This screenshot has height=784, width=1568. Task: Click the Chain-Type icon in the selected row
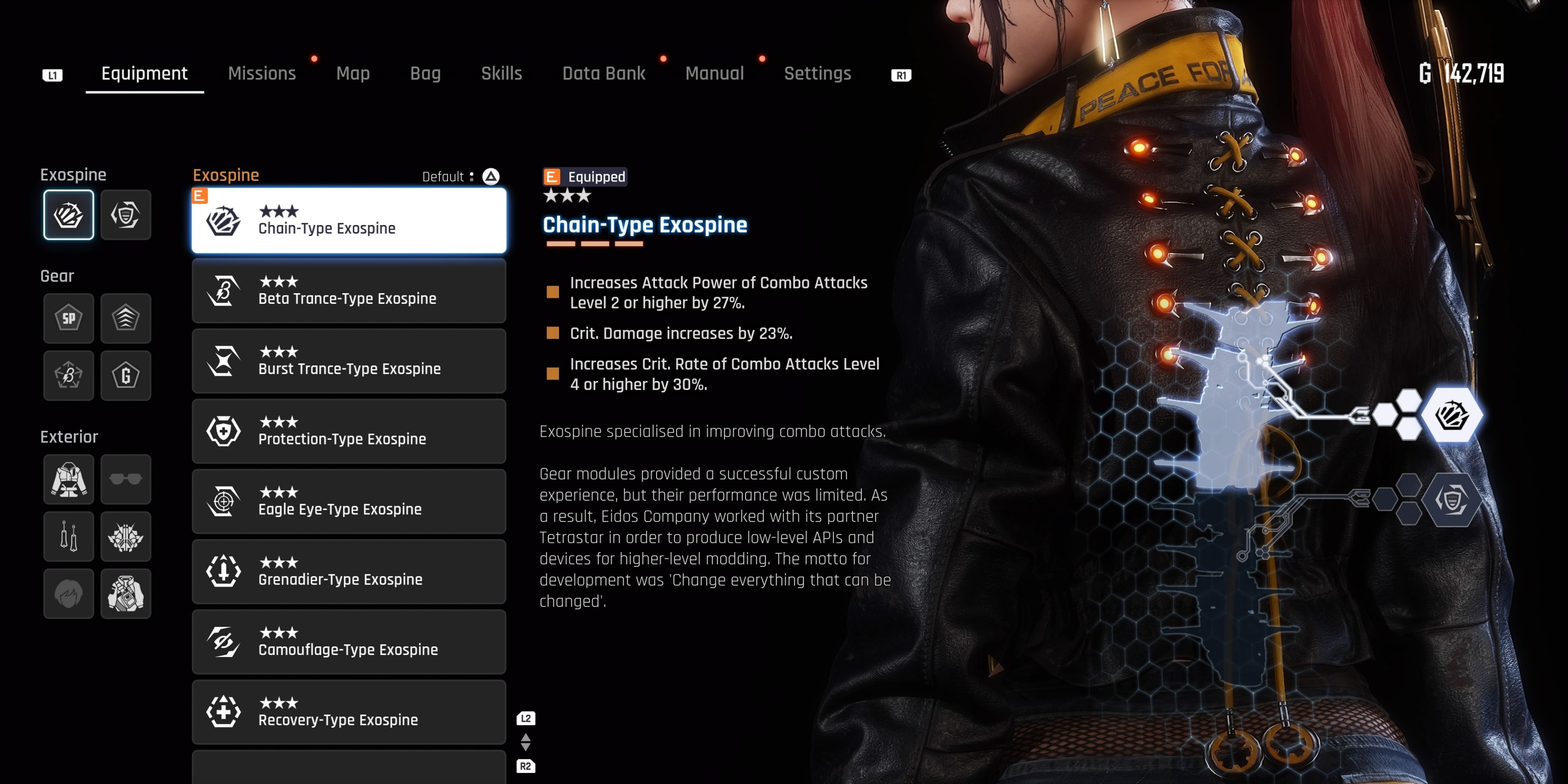tap(223, 220)
